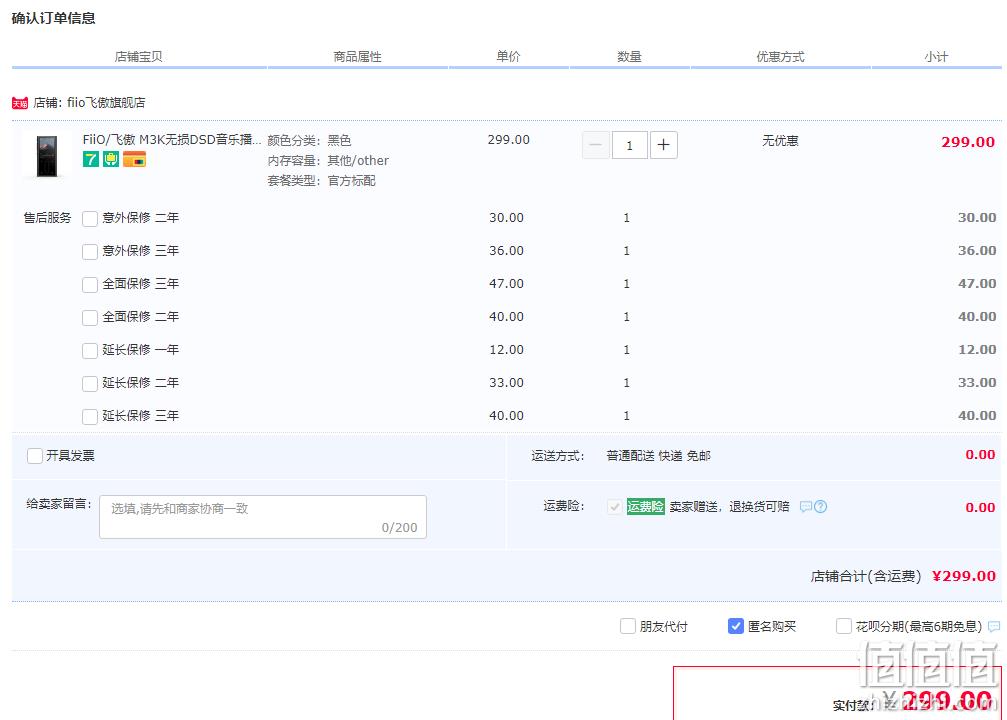Toggle the 运费险 insurance checkbox

[615, 507]
